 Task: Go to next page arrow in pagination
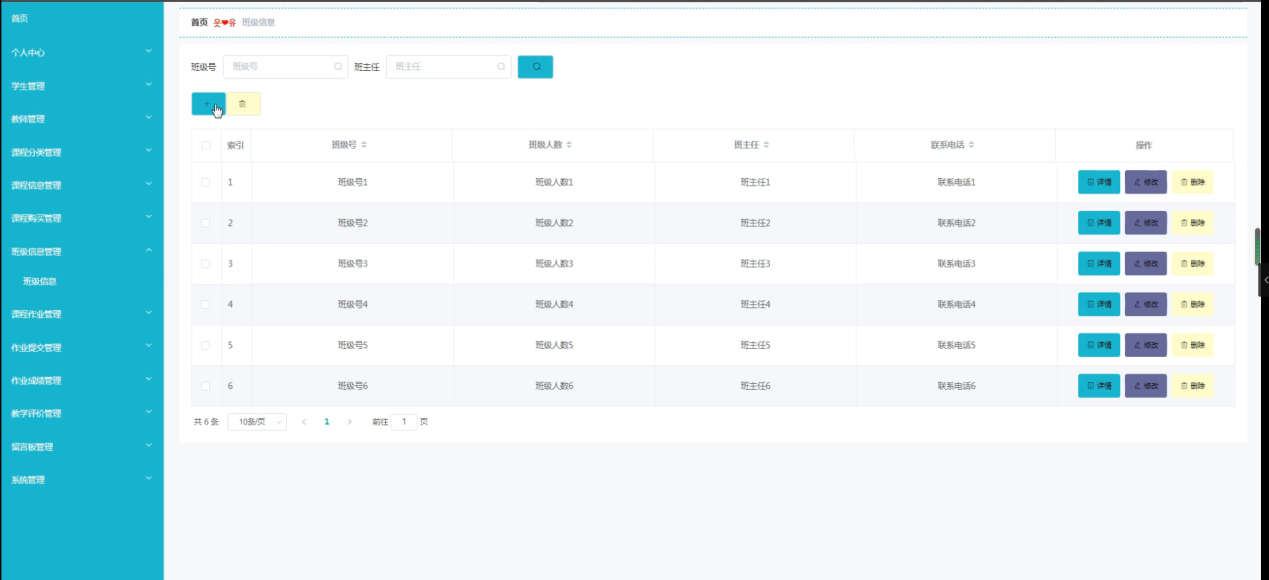coord(349,422)
